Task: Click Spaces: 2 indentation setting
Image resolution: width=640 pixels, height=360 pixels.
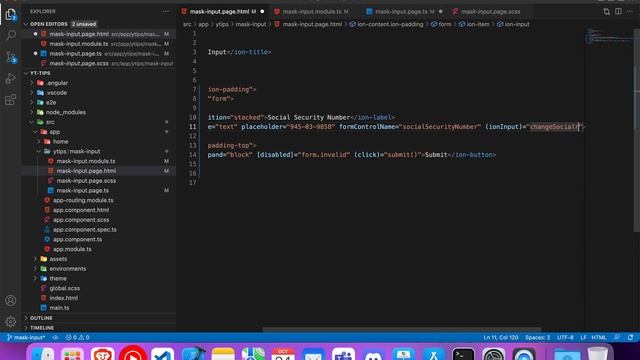Action: (538, 338)
